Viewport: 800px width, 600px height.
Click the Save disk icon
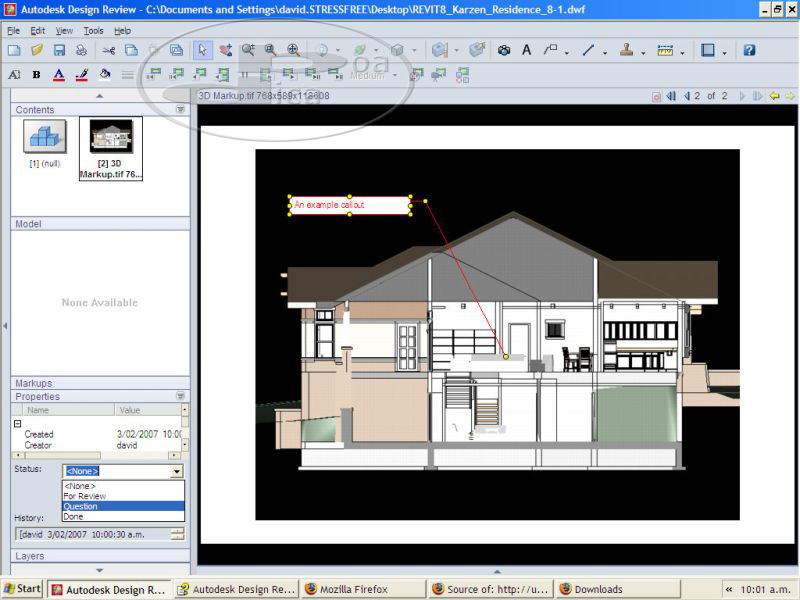pyautogui.click(x=59, y=50)
